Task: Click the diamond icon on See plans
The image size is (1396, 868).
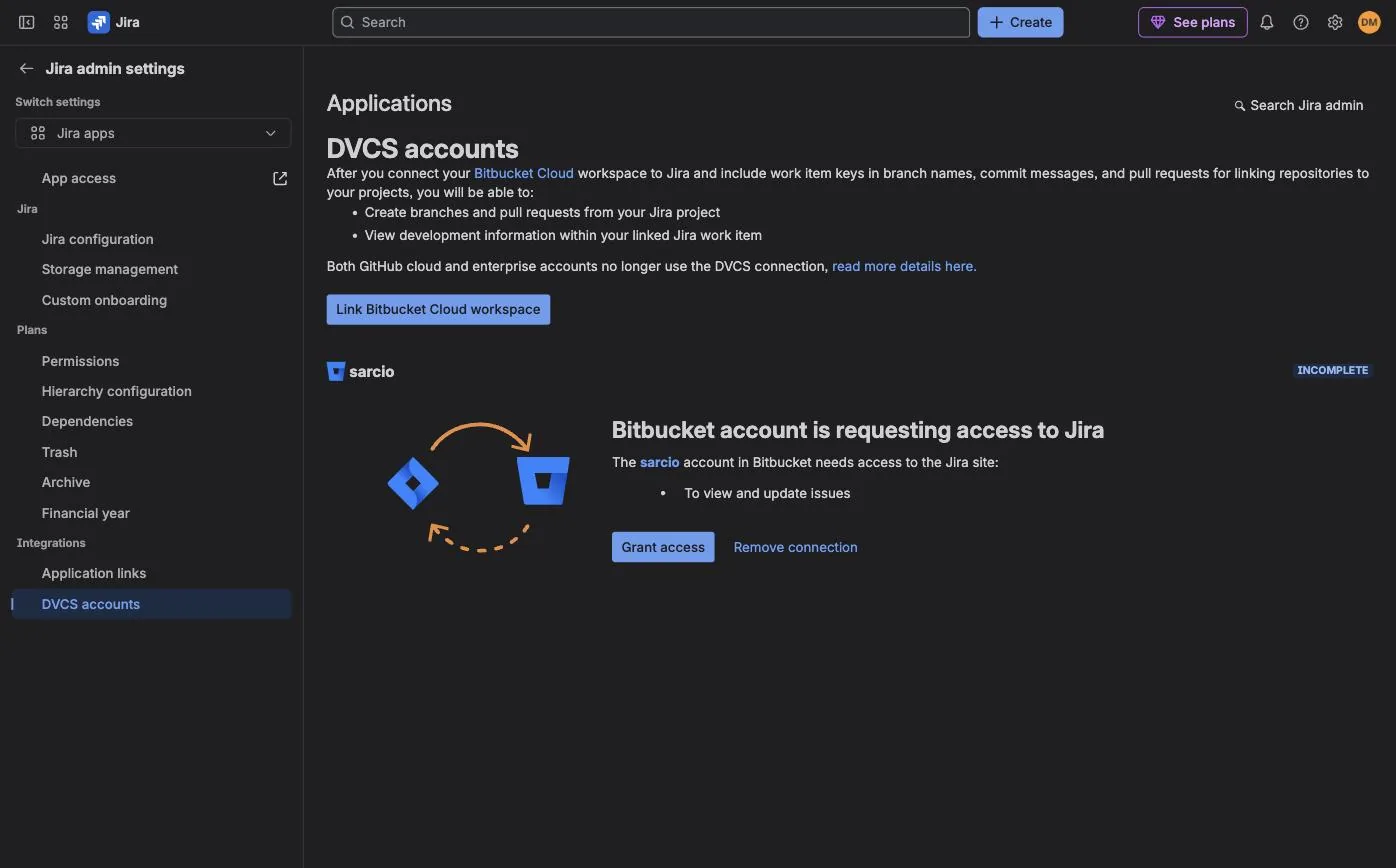Action: tap(1158, 22)
